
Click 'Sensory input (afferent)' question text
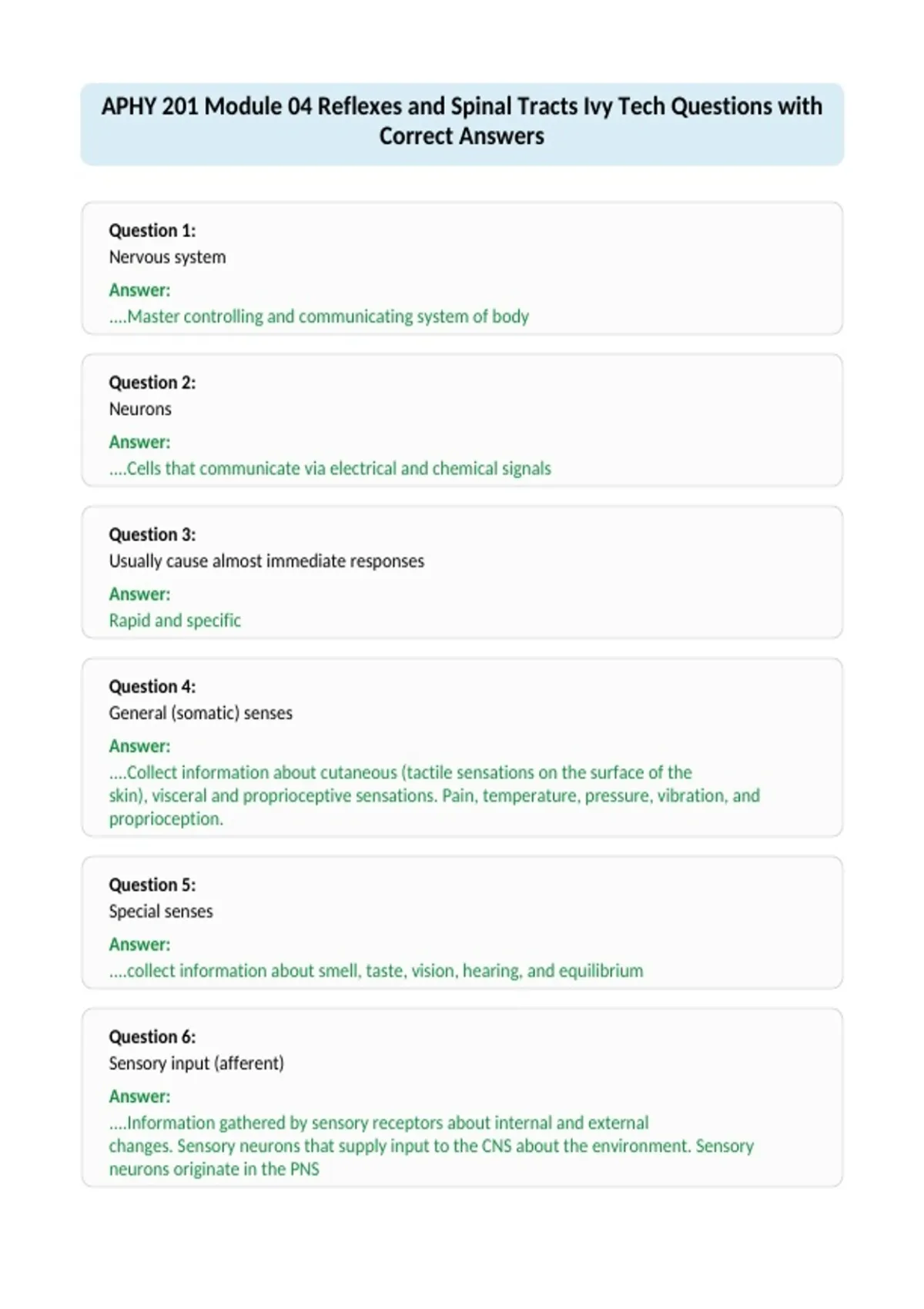click(x=196, y=1063)
